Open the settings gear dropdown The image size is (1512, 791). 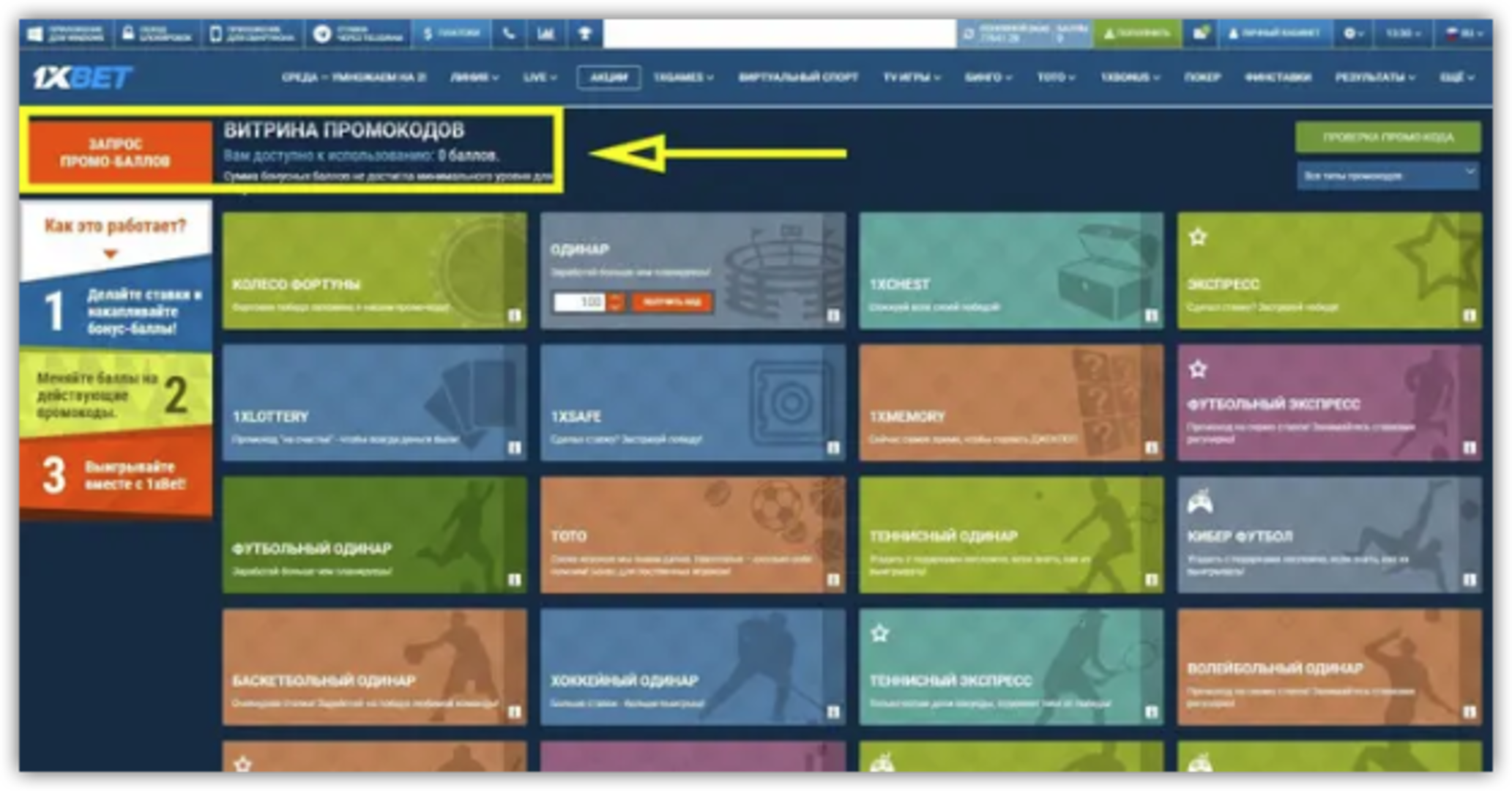coord(1353,34)
